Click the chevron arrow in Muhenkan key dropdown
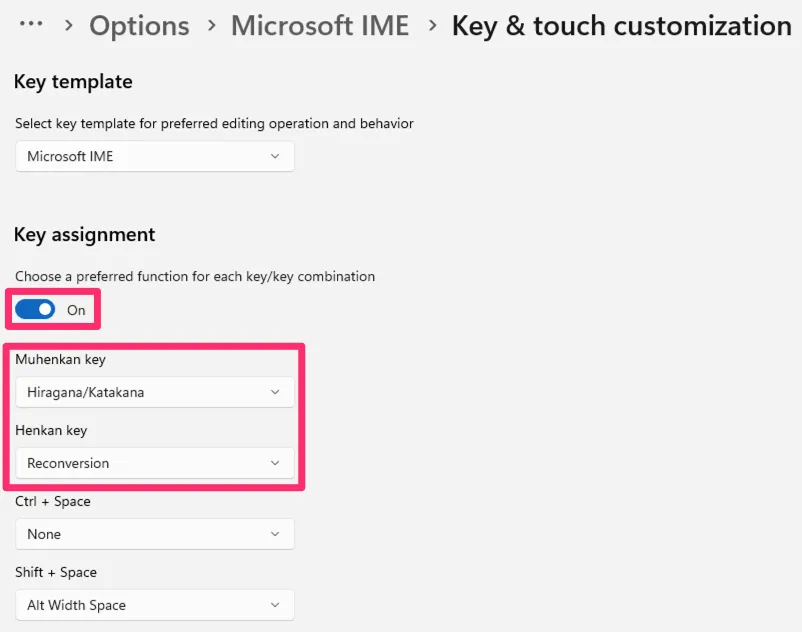Viewport: 802px width, 632px height. tap(275, 392)
